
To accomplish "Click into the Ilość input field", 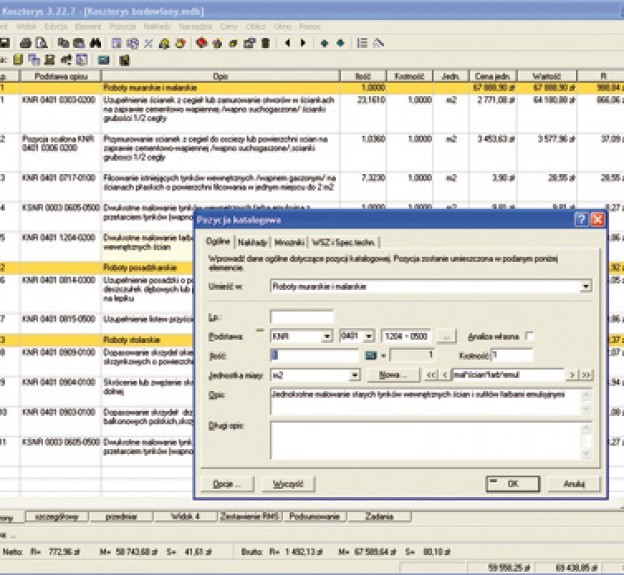I will pos(314,355).
